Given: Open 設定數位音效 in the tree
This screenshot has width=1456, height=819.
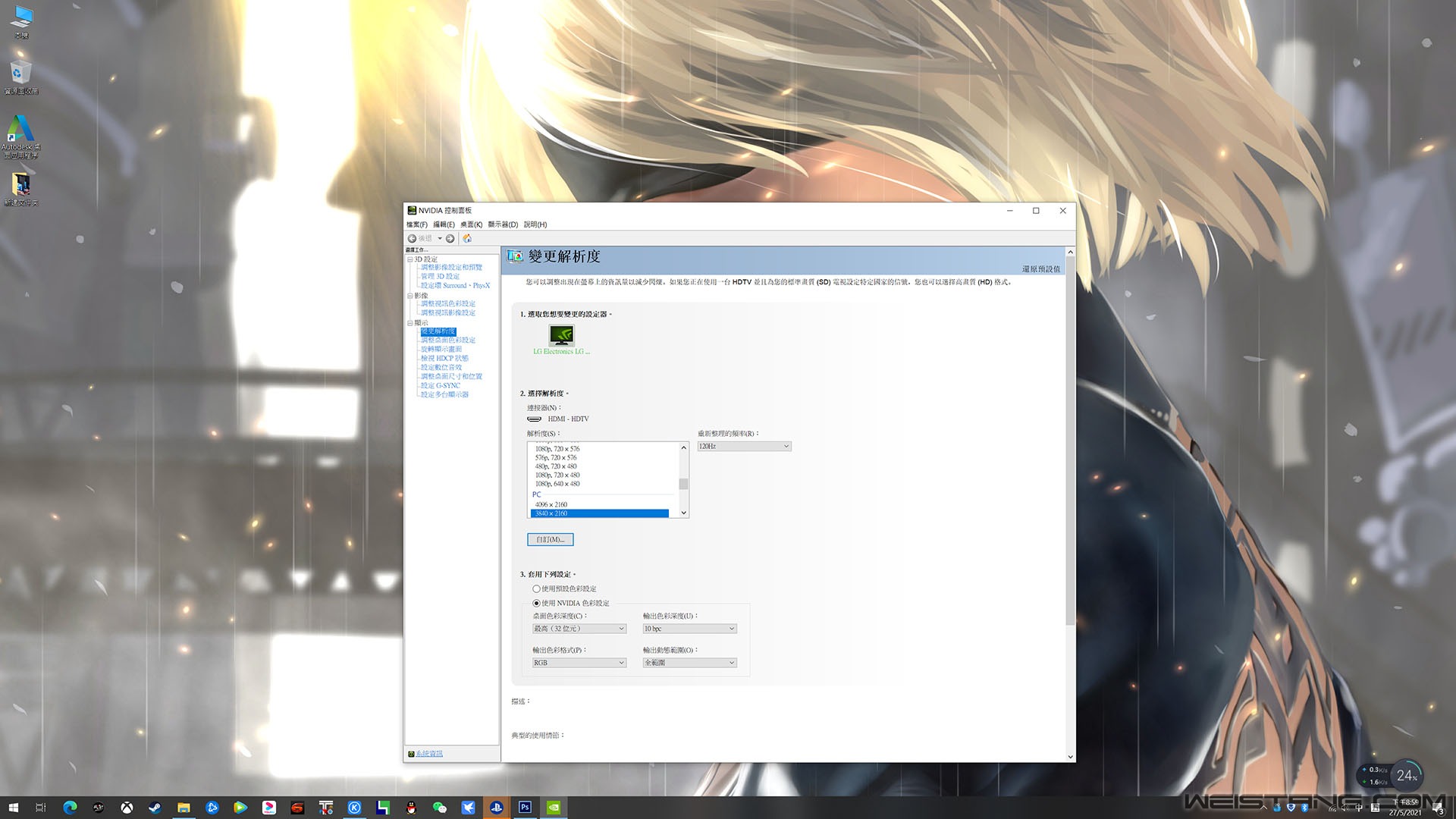Looking at the screenshot, I should [441, 368].
